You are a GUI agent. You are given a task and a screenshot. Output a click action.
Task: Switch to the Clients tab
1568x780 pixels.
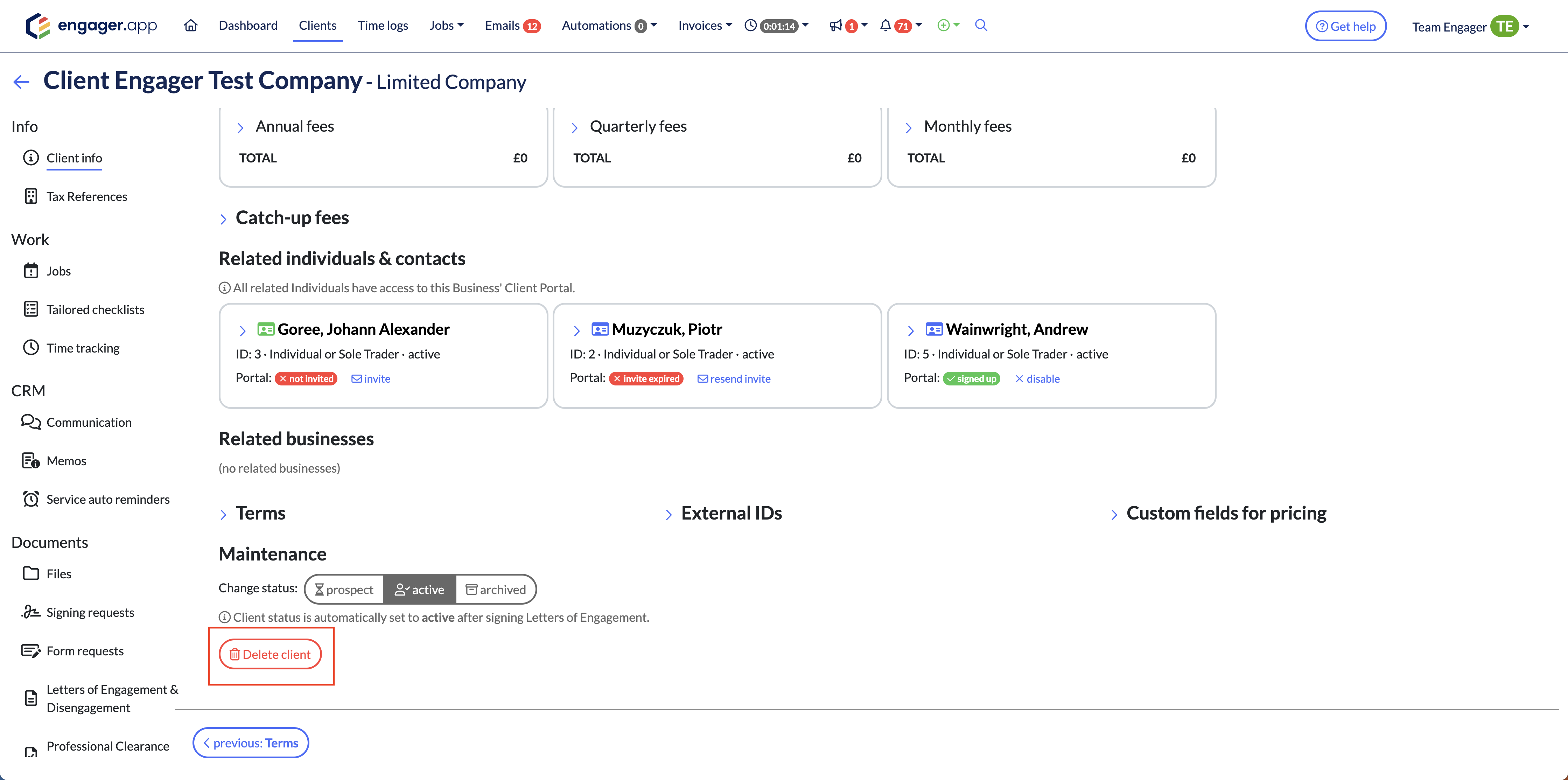pyautogui.click(x=317, y=26)
